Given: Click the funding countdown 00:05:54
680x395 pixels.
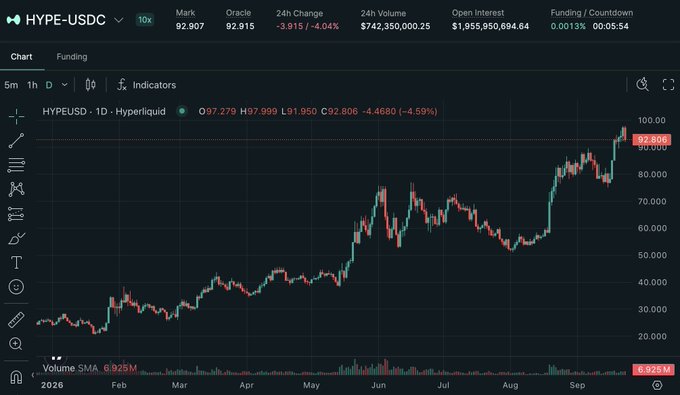Looking at the screenshot, I should pos(611,26).
